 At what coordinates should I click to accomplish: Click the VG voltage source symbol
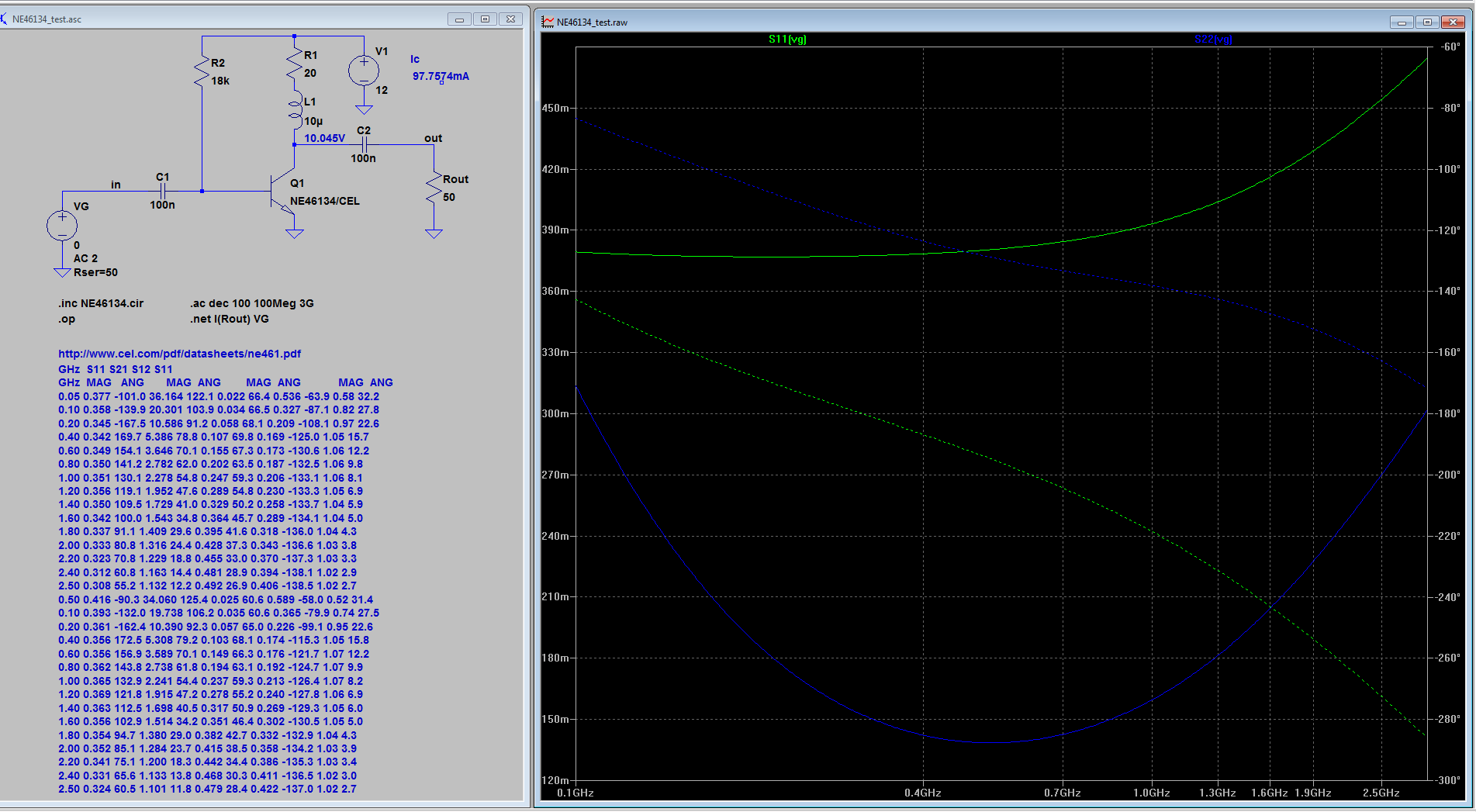[x=62, y=226]
